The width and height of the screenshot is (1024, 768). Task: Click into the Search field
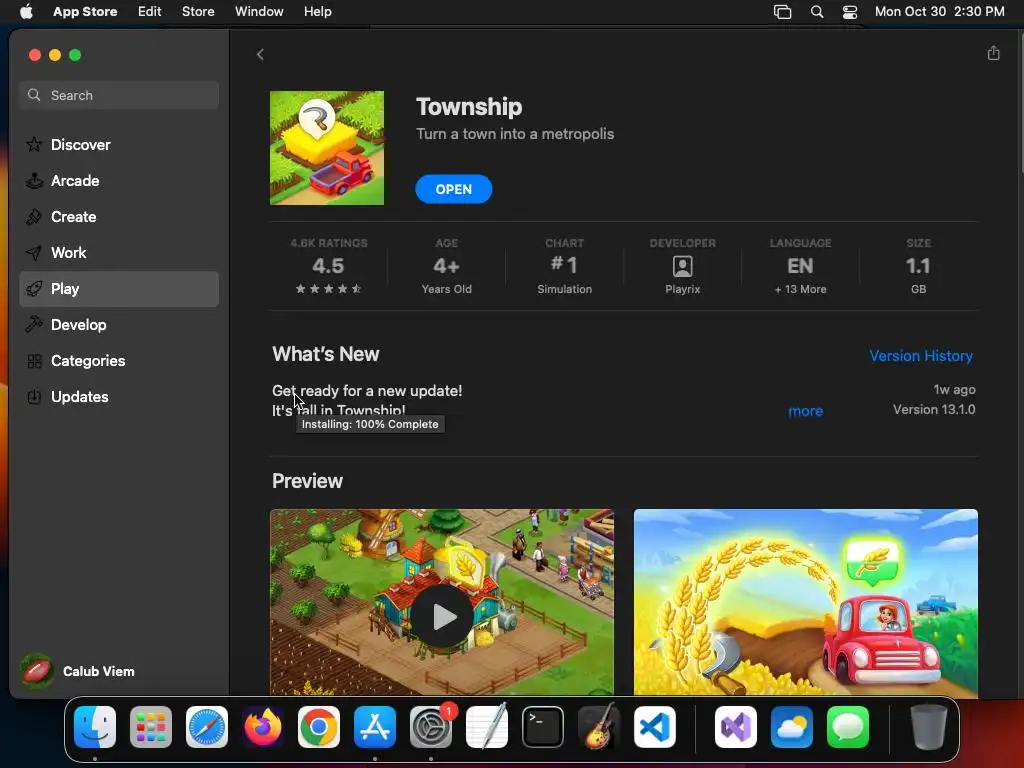tap(119, 95)
